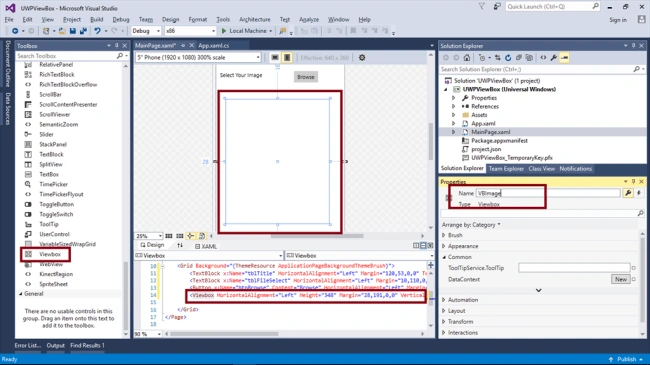
Task: Click the New button for DataContext
Action: [621, 279]
